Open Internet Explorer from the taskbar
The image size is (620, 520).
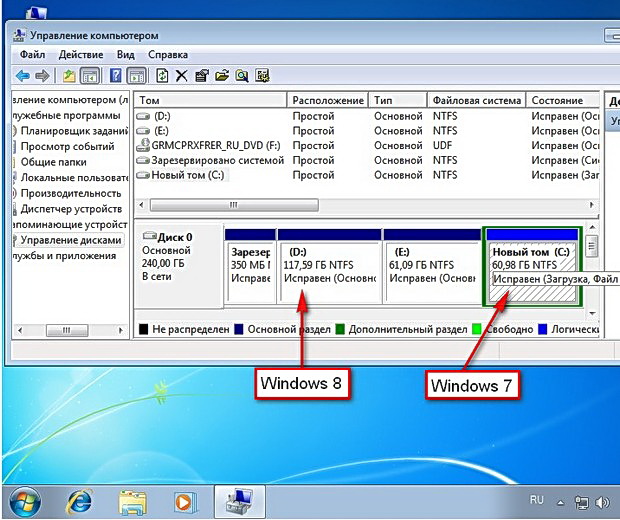pyautogui.click(x=79, y=499)
